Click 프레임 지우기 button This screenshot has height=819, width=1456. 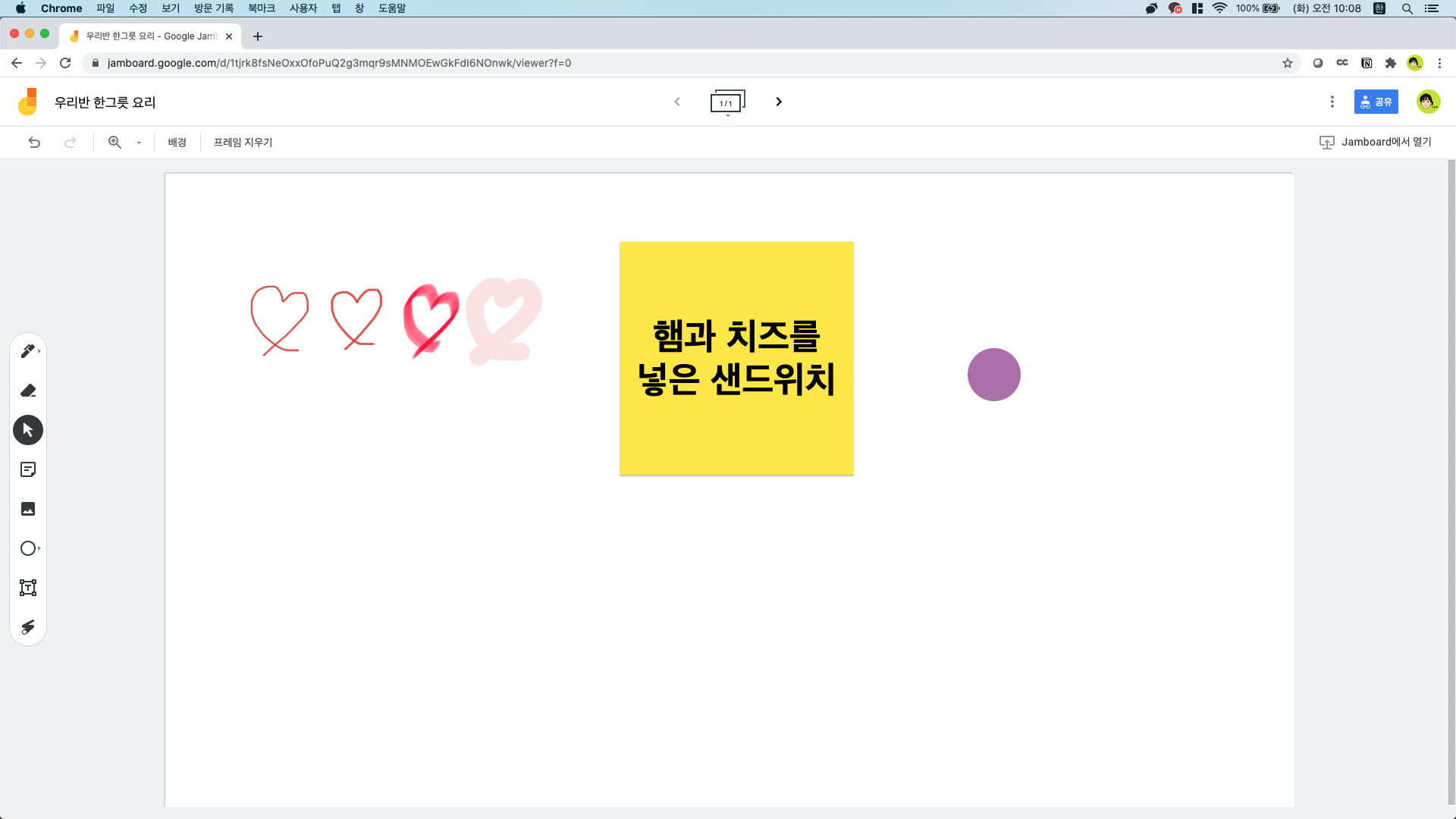243,142
